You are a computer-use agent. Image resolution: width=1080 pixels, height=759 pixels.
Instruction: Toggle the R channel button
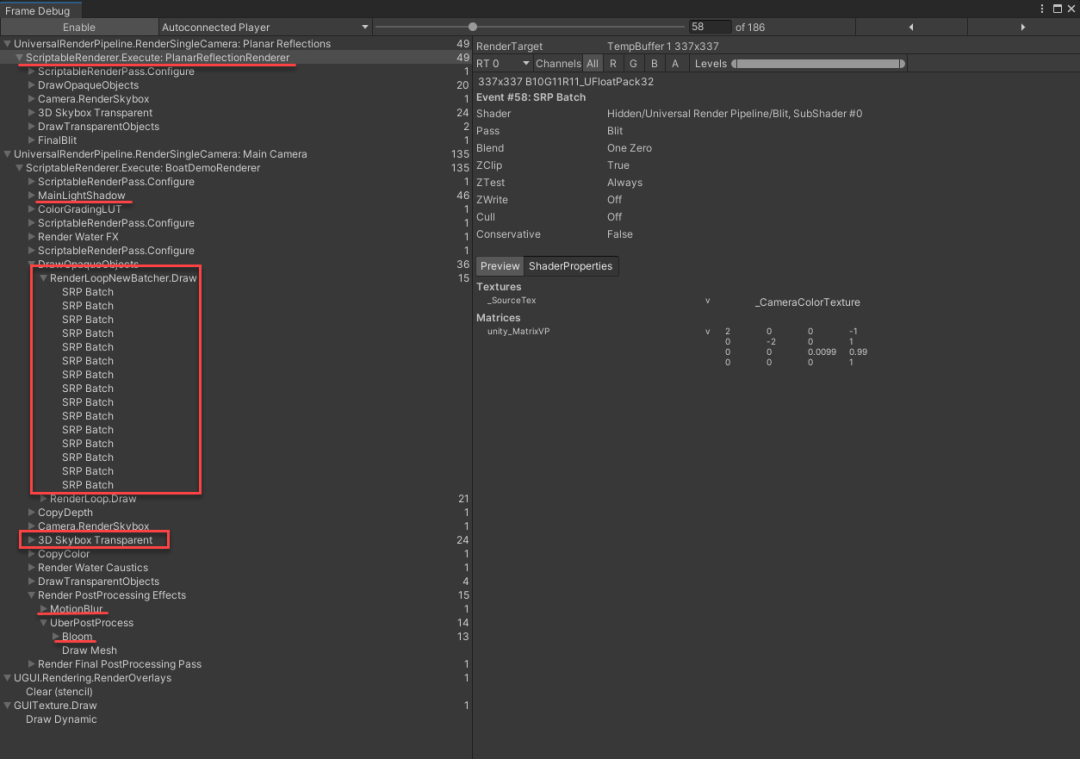[613, 64]
